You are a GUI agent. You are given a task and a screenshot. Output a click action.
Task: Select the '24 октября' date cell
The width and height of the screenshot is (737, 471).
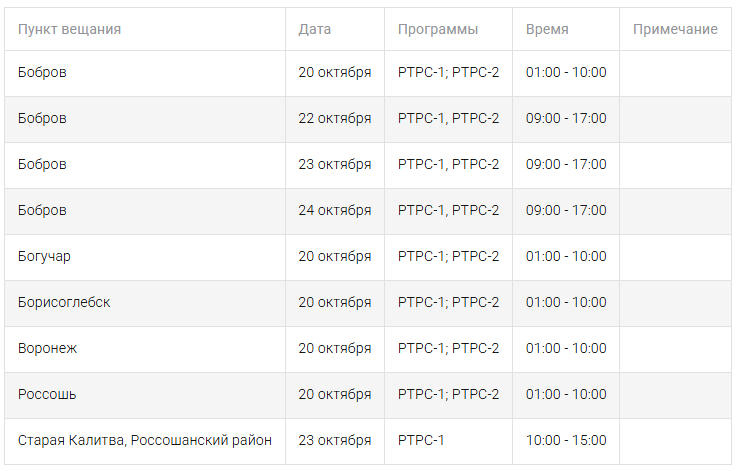(x=334, y=210)
